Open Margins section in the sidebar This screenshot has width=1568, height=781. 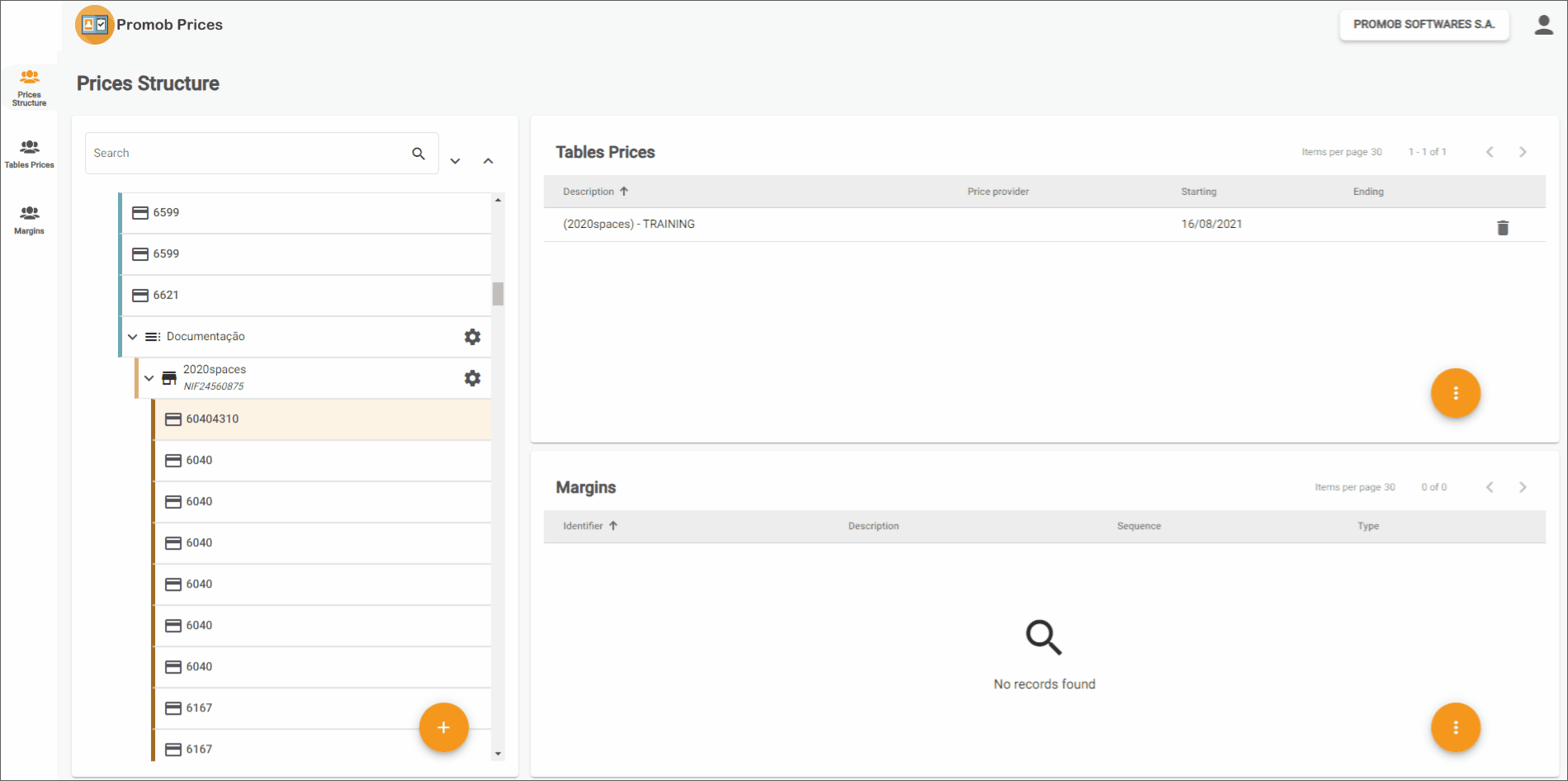[x=29, y=220]
